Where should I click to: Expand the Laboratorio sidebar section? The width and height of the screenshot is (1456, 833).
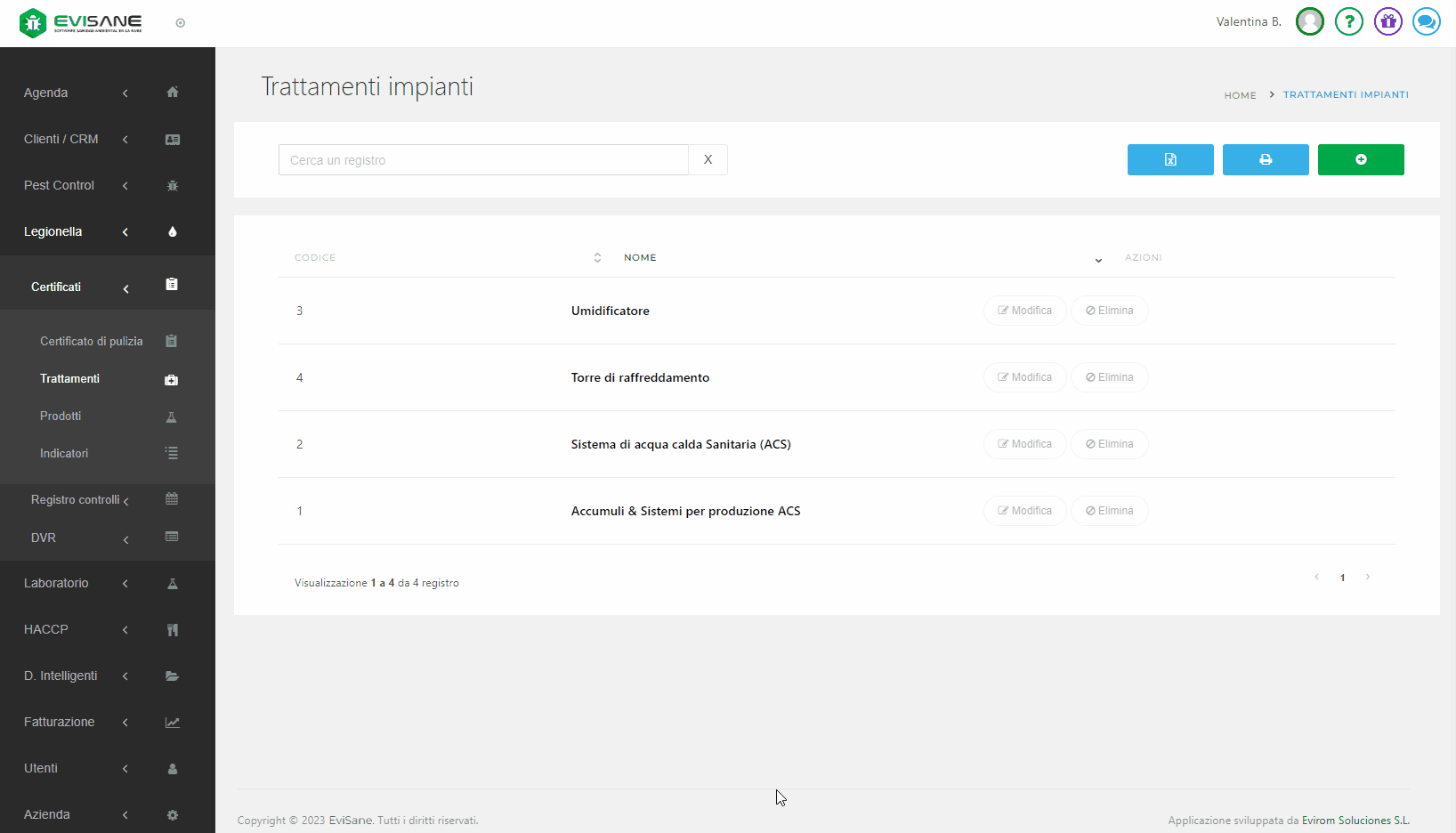coord(56,583)
